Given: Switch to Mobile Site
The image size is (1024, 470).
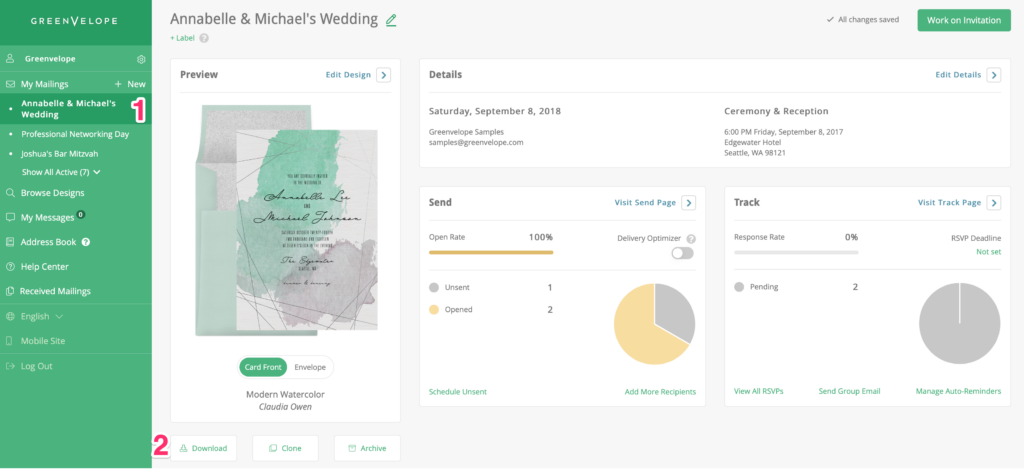Looking at the screenshot, I should coord(43,341).
